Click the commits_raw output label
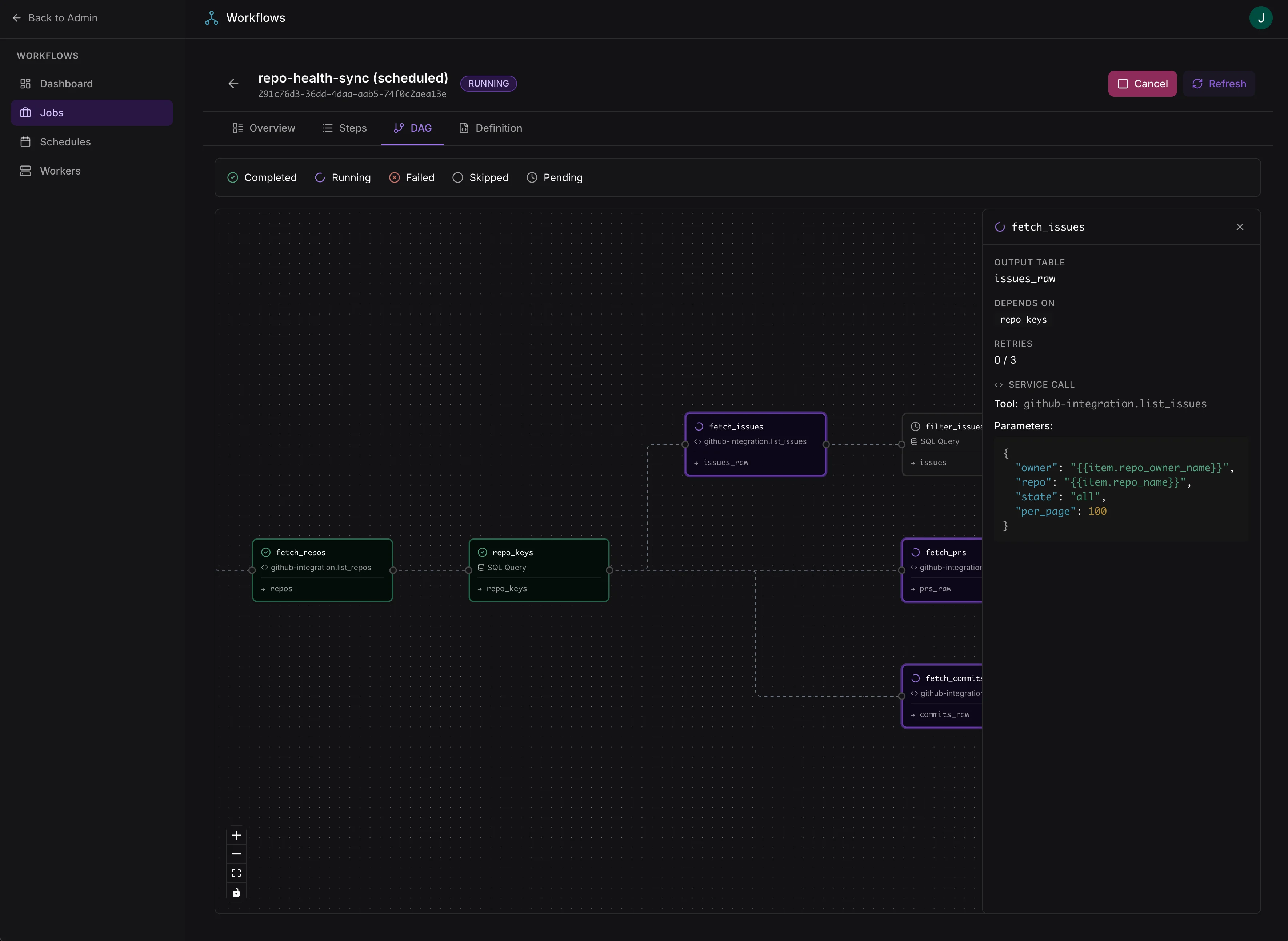1288x941 pixels. 944,715
